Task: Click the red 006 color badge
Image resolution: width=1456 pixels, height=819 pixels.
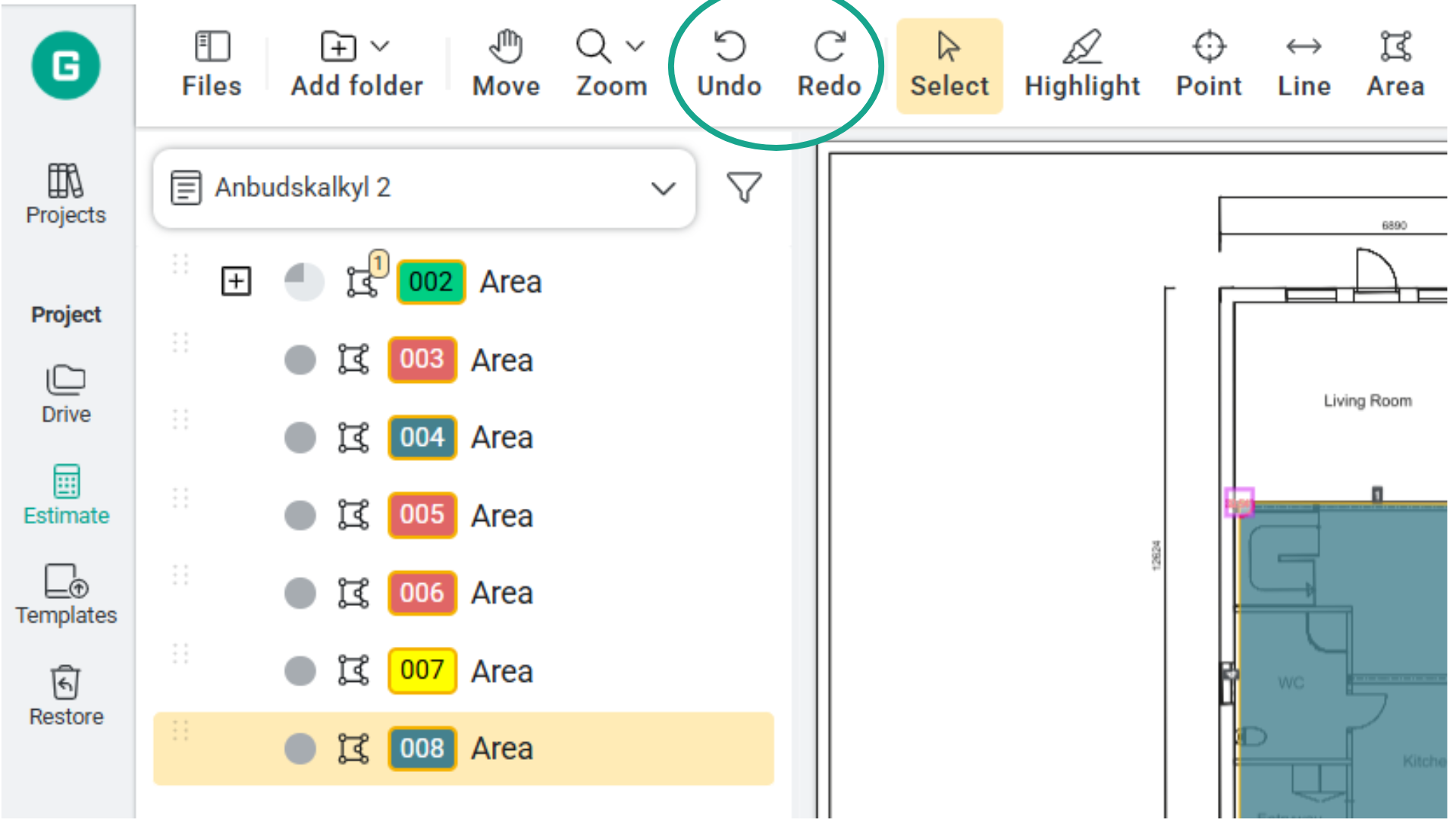Action: tap(422, 593)
